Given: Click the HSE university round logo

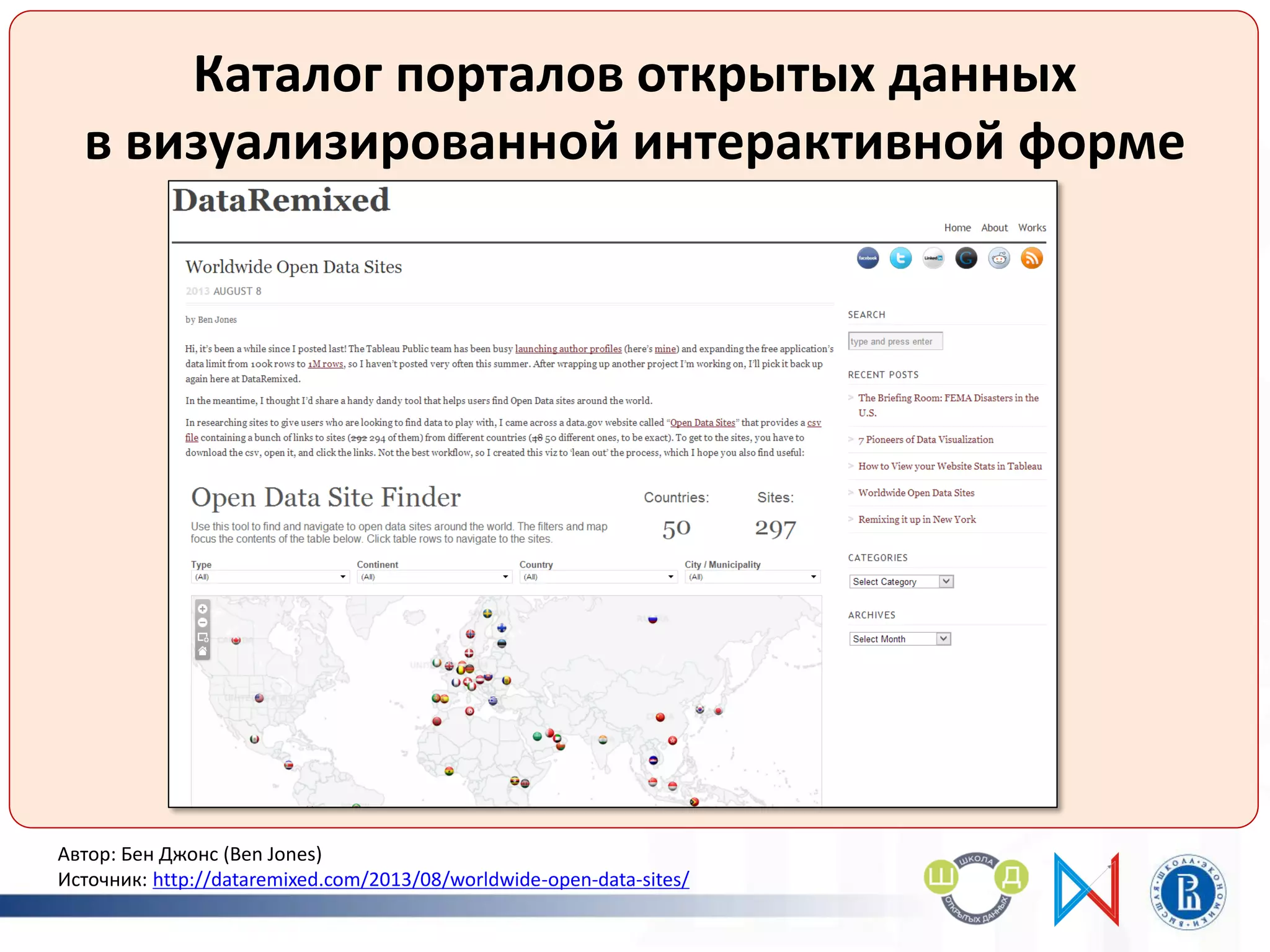Looking at the screenshot, I should [x=1188, y=892].
